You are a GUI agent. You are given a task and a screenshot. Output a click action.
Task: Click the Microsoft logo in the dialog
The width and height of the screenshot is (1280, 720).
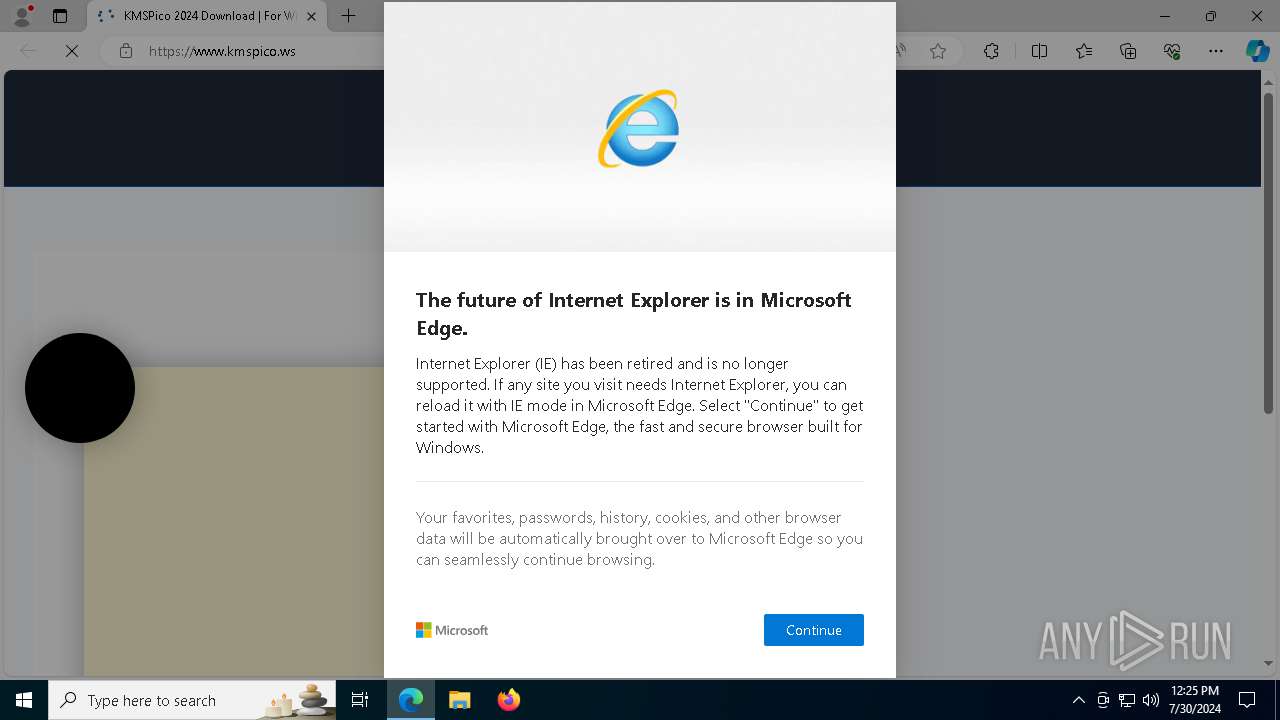[x=452, y=630]
